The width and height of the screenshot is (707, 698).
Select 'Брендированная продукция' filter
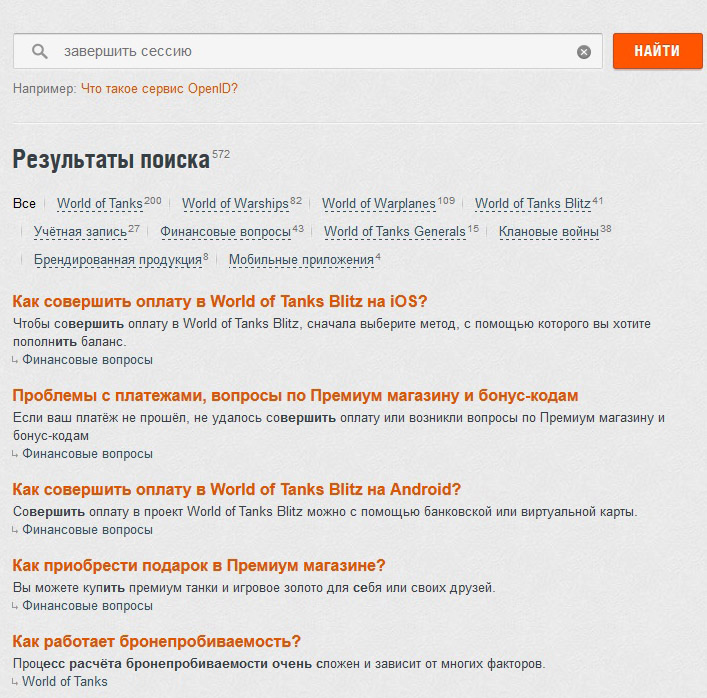118,260
